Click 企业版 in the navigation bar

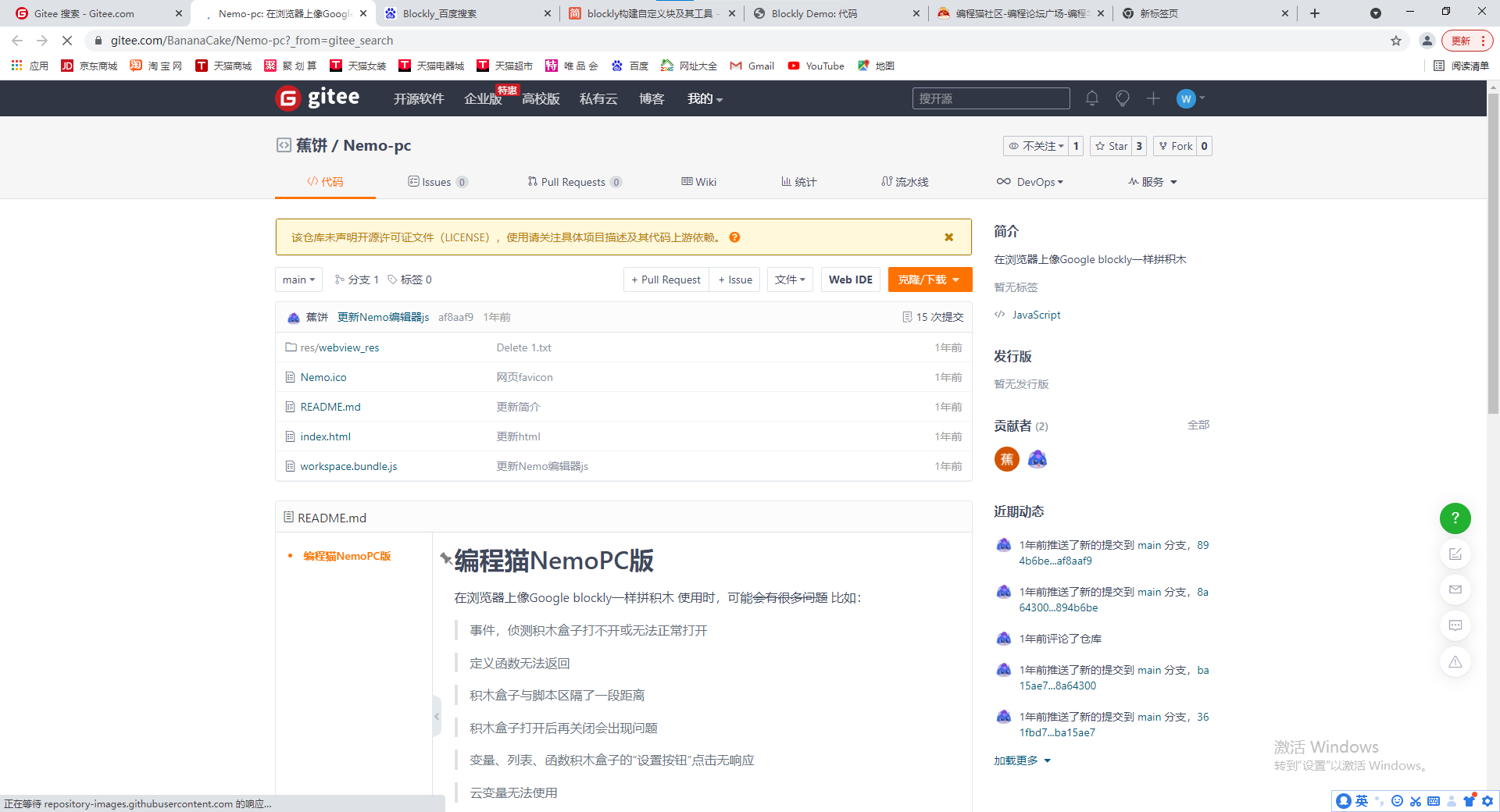[483, 98]
